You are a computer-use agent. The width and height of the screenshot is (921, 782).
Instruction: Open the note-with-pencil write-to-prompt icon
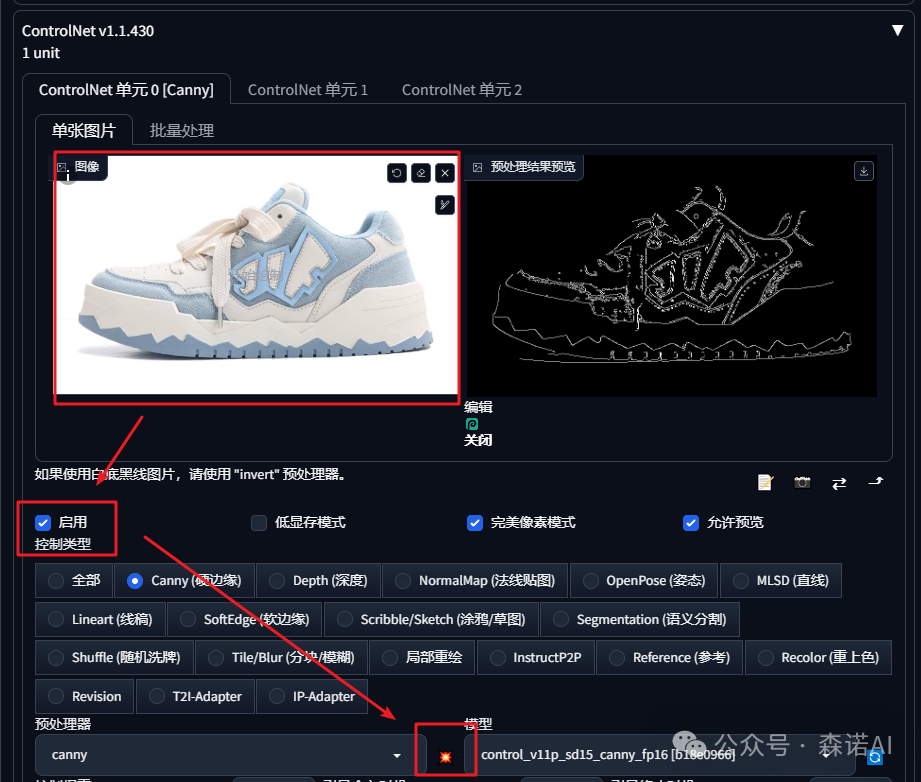[764, 482]
